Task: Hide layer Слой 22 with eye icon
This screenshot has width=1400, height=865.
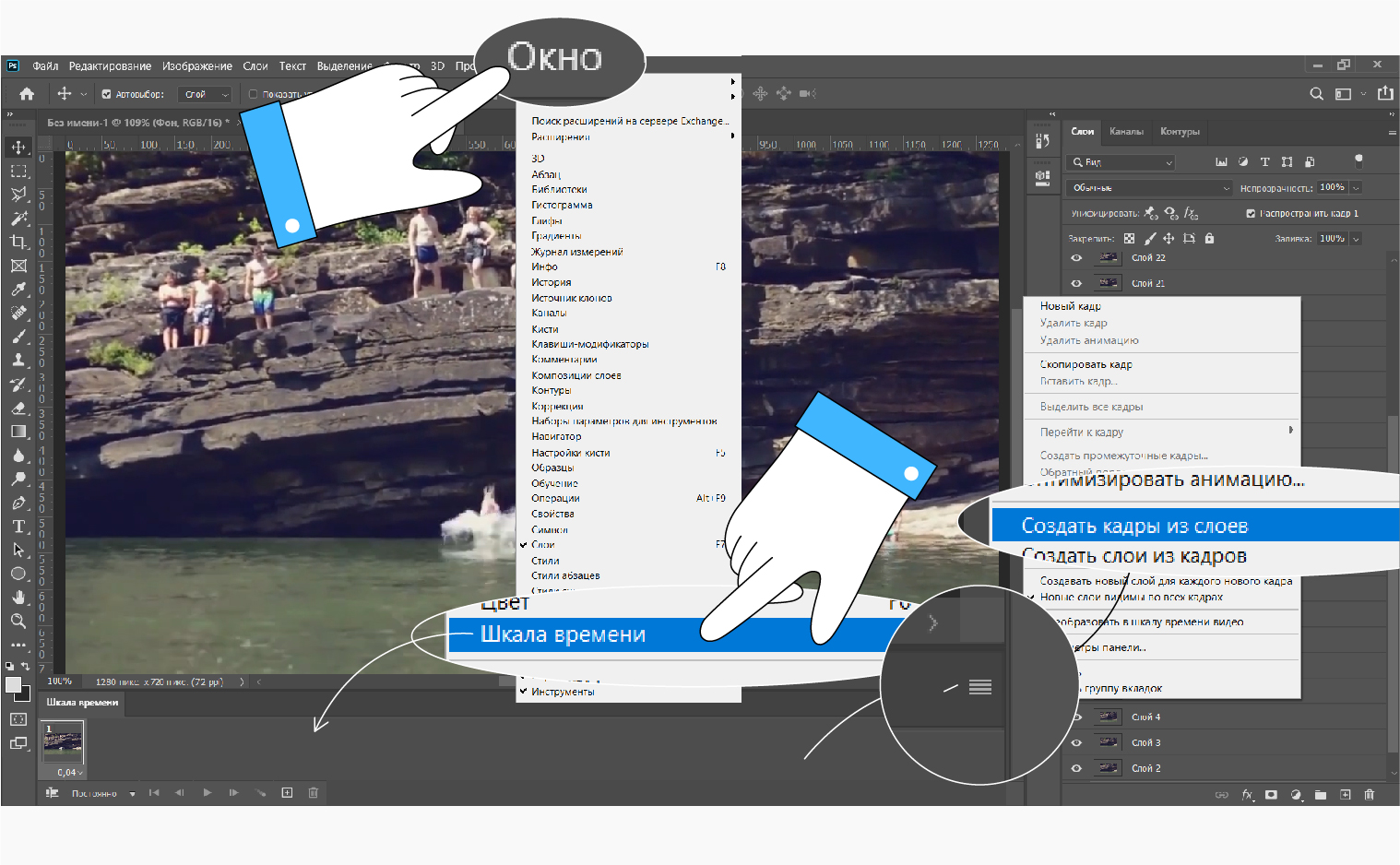Action: point(1076,258)
